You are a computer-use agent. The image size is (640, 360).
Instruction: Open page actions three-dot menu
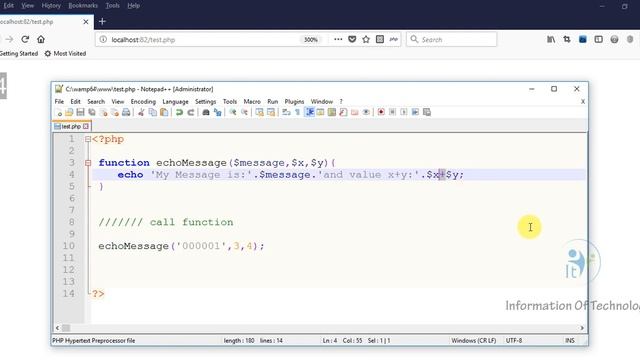click(338, 39)
